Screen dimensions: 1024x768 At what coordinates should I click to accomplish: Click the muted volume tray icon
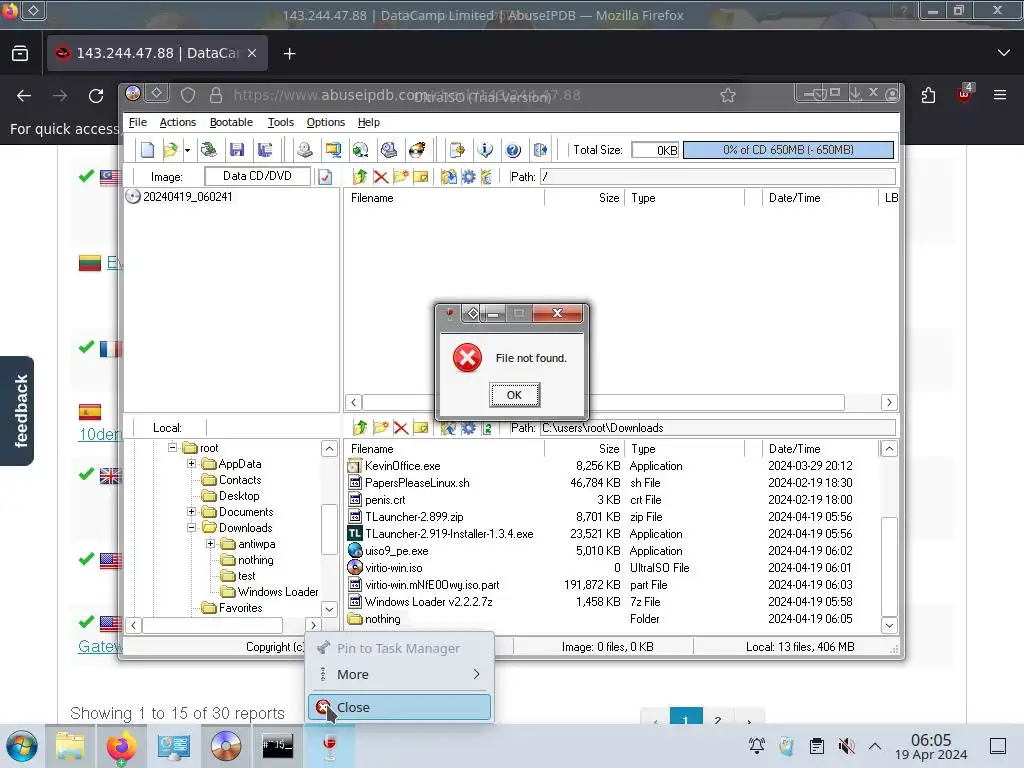[846, 746]
